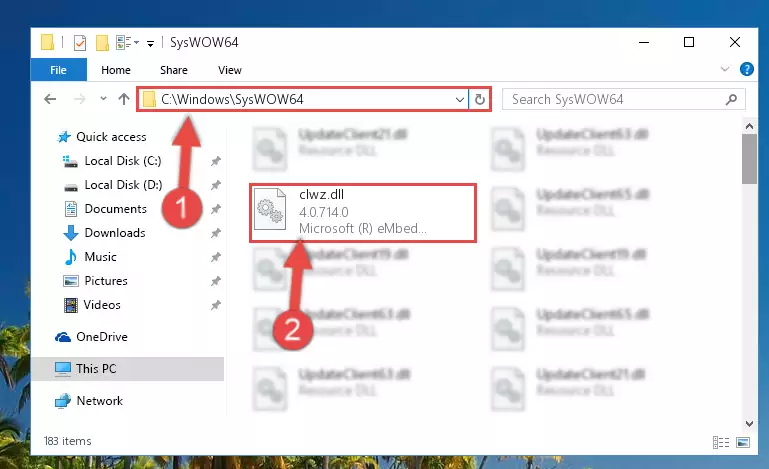Image resolution: width=769 pixels, height=469 pixels.
Task: Click the pin icon next to Pictures
Action: [215, 281]
